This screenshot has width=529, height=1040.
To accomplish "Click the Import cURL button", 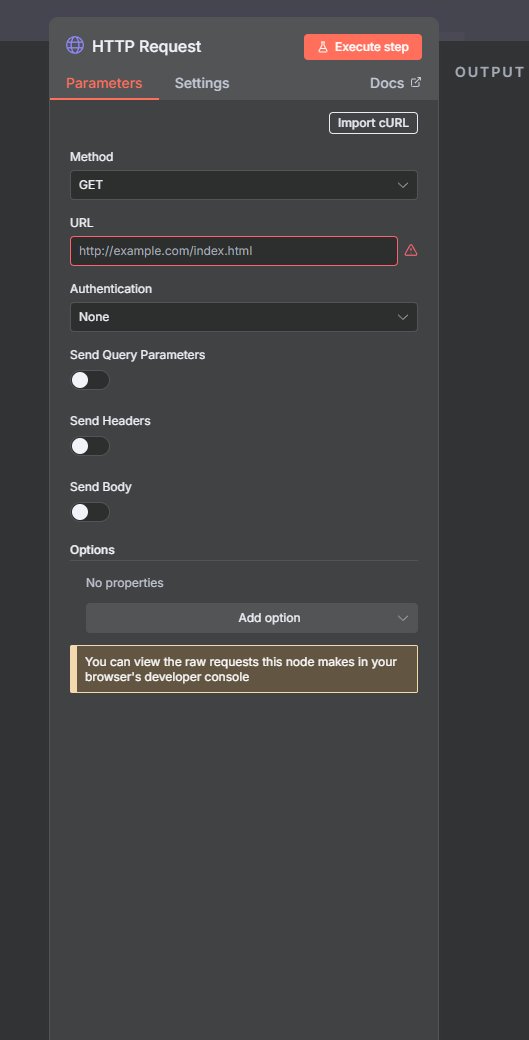I will point(374,123).
